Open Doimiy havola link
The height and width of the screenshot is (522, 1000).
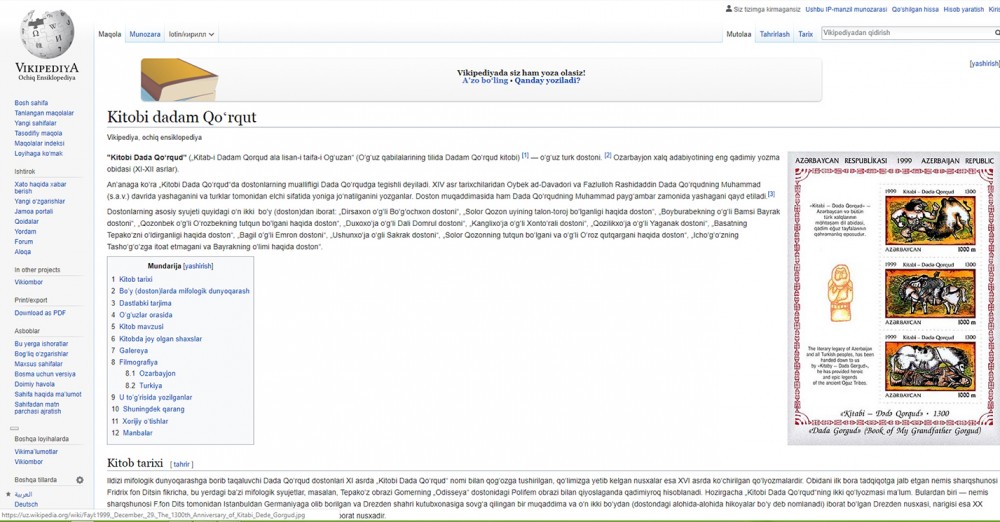[34, 385]
